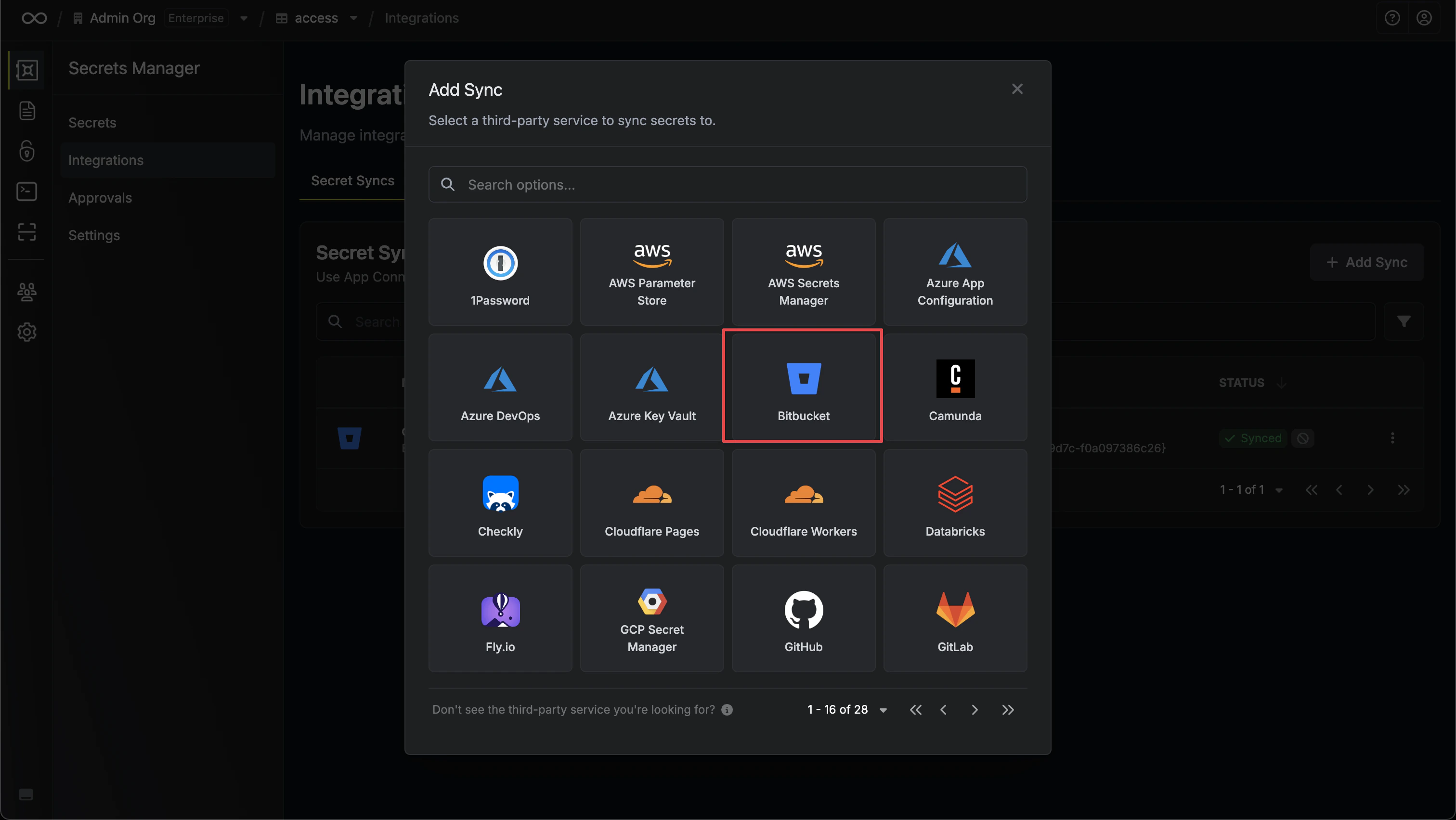The image size is (1456, 820).
Task: Open the help question mark menu
Action: [x=1392, y=18]
